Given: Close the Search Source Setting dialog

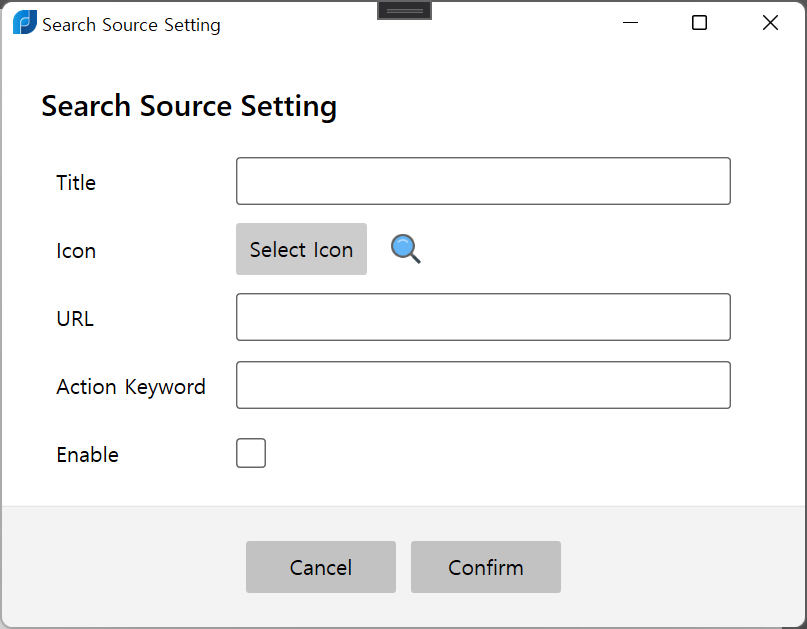Looking at the screenshot, I should pyautogui.click(x=770, y=23).
